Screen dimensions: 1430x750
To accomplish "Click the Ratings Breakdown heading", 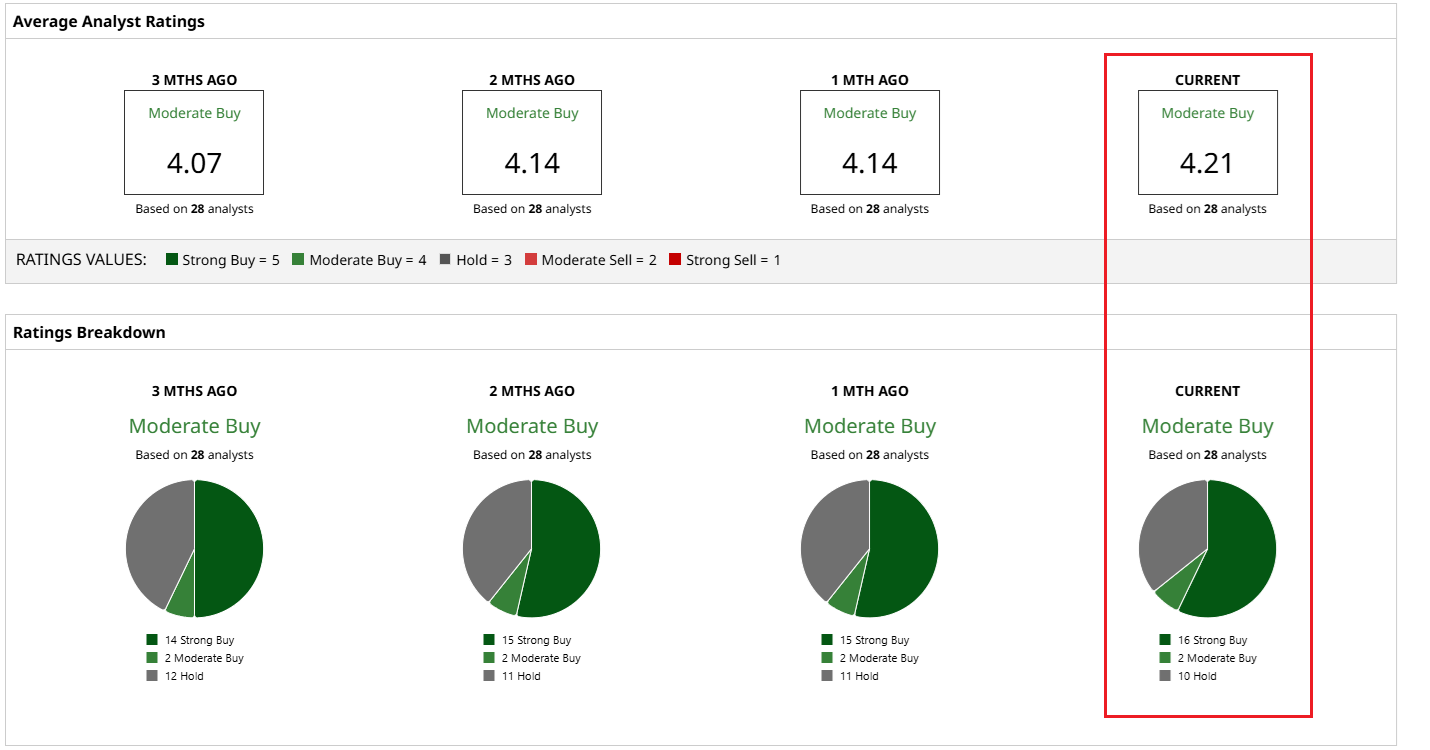I will coord(89,332).
